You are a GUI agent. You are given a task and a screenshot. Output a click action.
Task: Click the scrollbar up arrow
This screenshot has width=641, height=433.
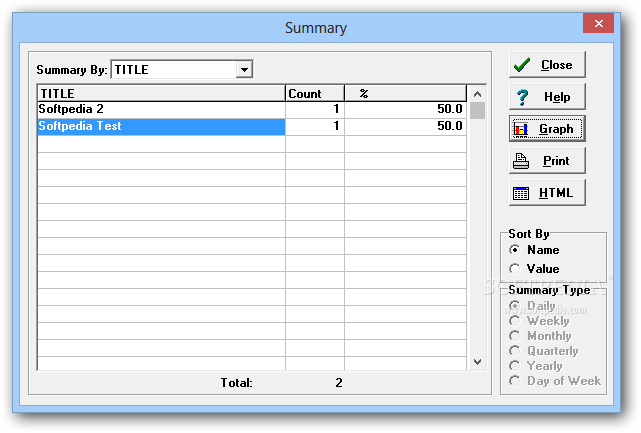point(477,94)
